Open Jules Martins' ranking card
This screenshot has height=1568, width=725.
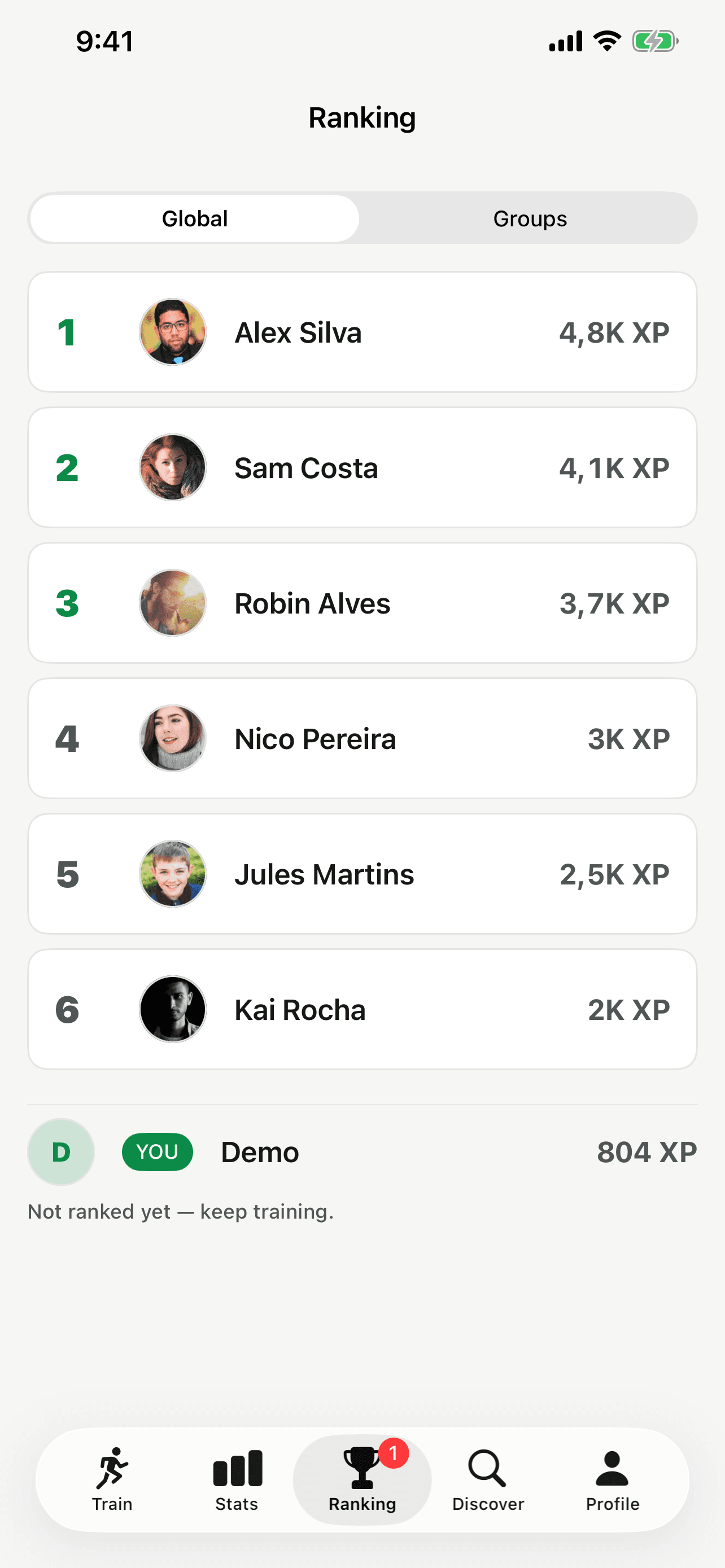[362, 874]
